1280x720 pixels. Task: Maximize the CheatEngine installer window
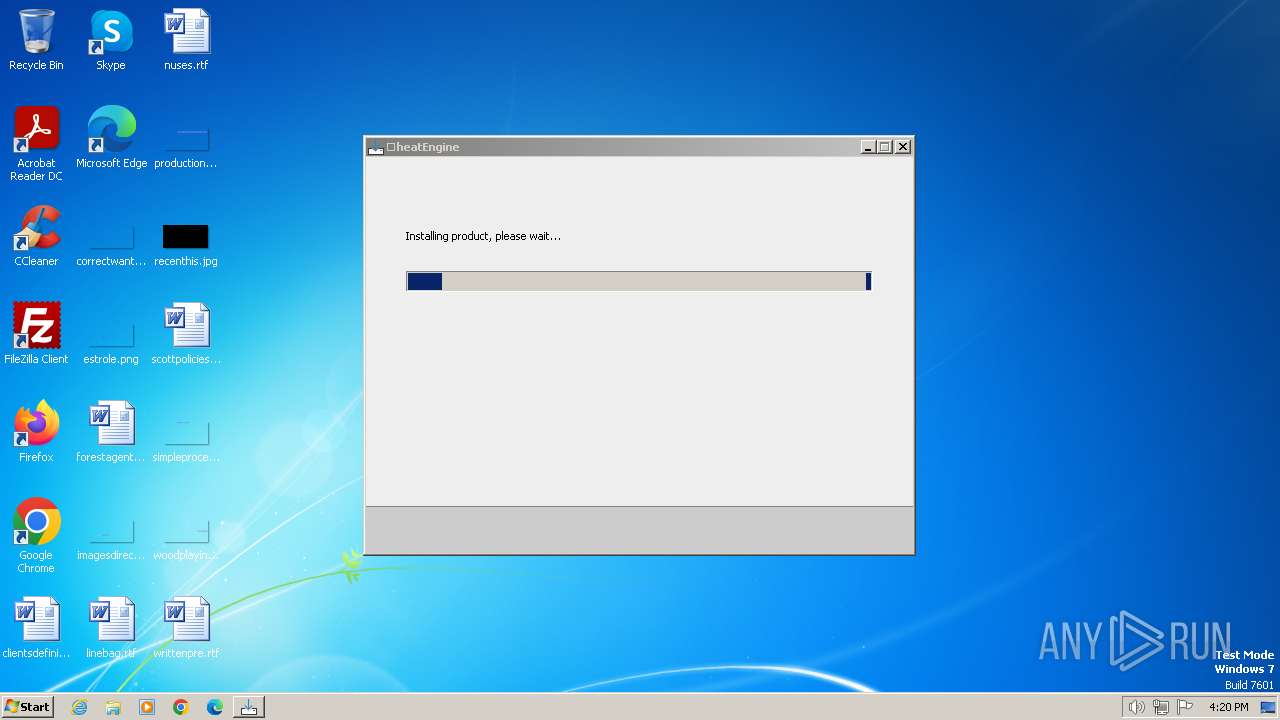tap(884, 147)
